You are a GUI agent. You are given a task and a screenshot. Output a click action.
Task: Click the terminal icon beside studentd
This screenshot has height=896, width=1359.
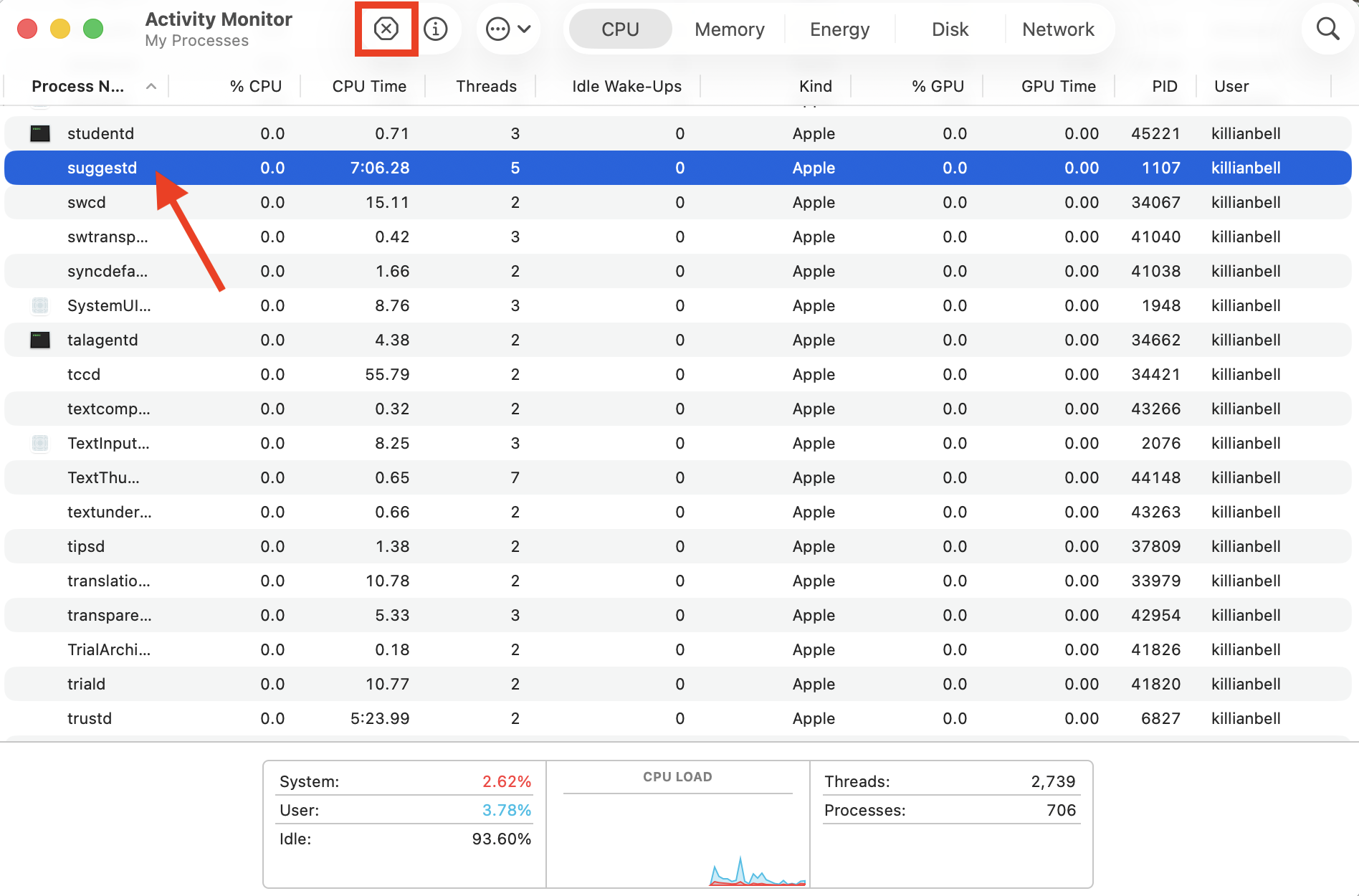point(40,133)
